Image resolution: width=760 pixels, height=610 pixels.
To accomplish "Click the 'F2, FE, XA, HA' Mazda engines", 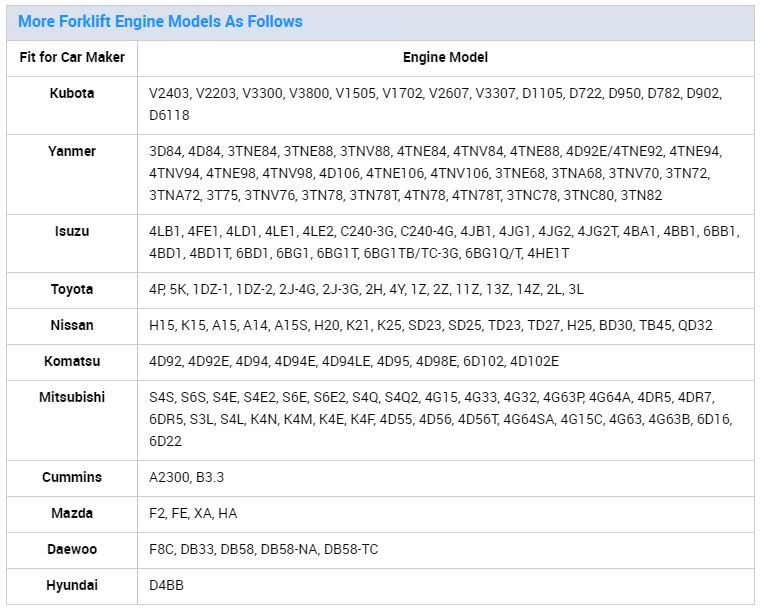I will coord(193,514).
